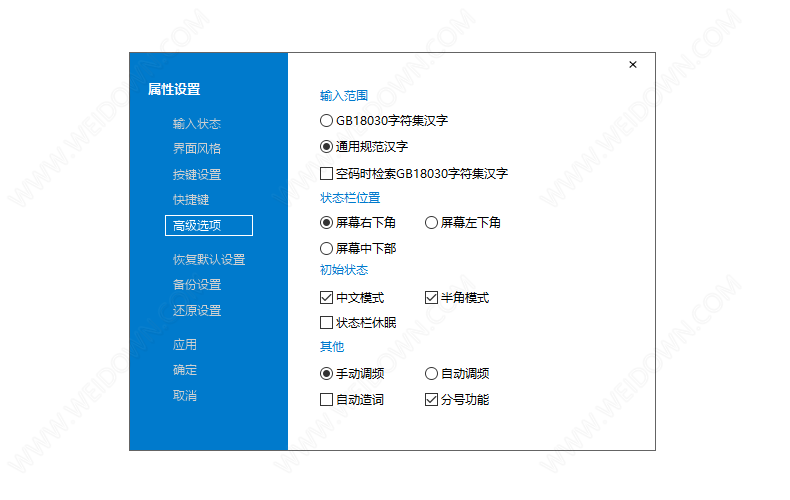Switch to the 界面风格 page
This screenshot has width=790, height=500.
point(197,149)
